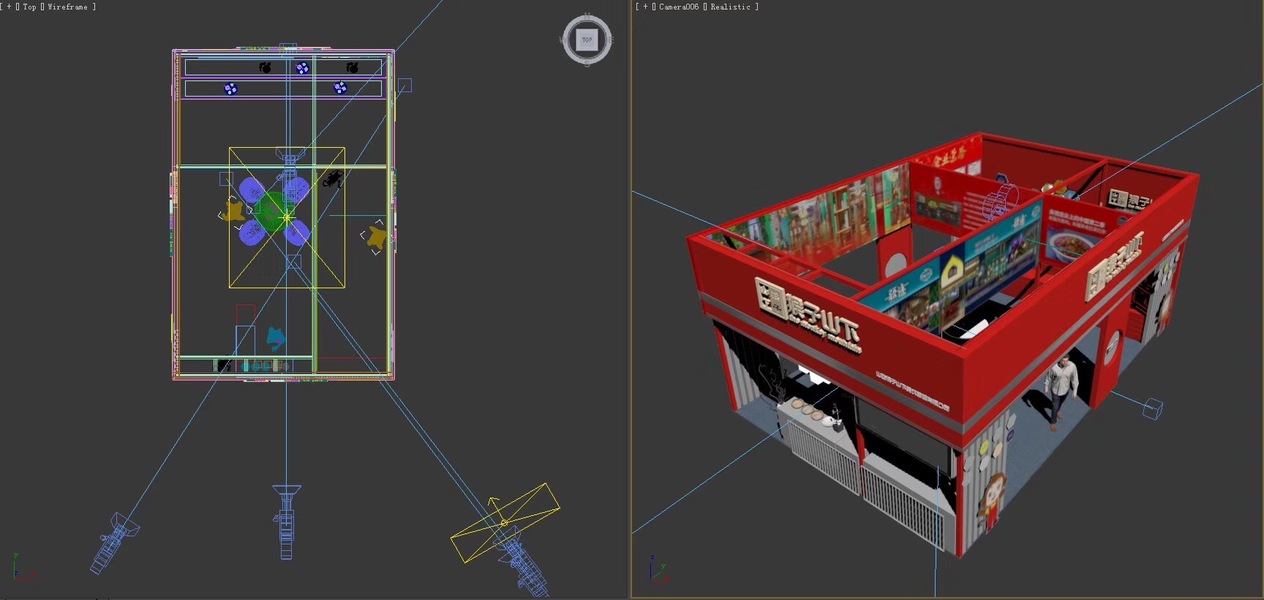This screenshot has height=600, width=1264.
Task: Select the center camera in Top view
Action: pyautogui.click(x=287, y=520)
